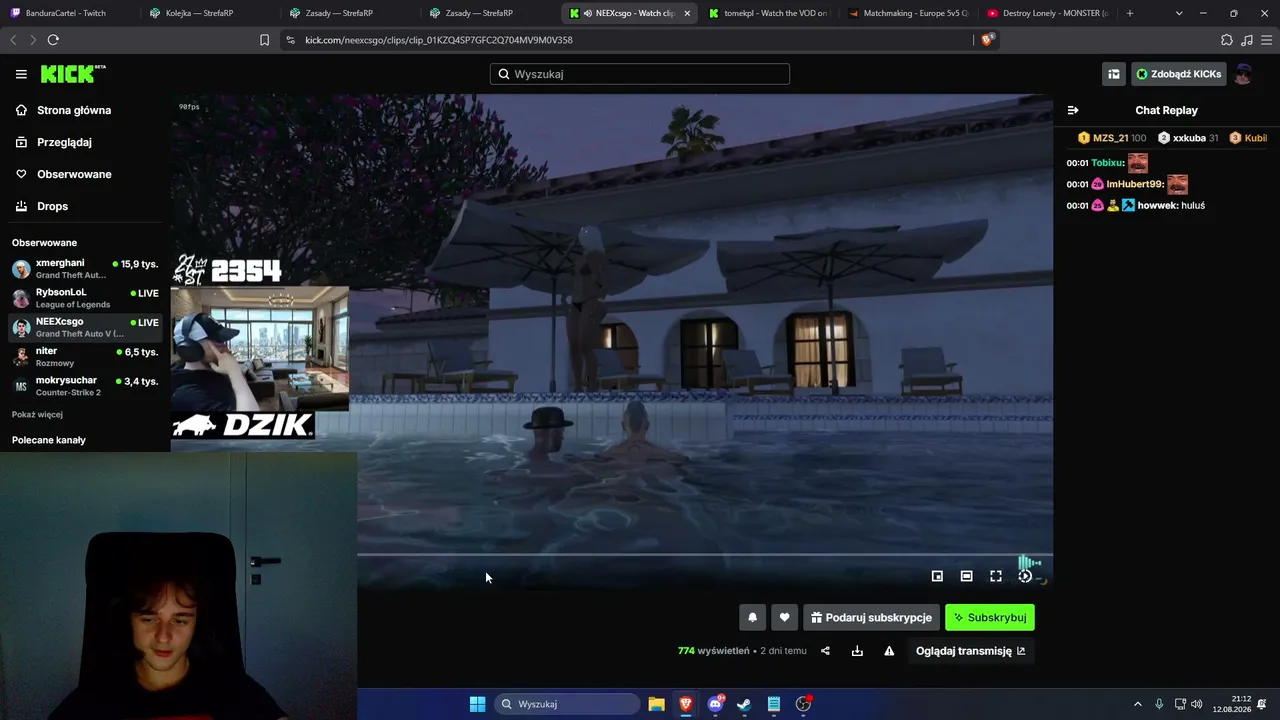Open the playback settings icon in player
The width and height of the screenshot is (1280, 720).
(x=1025, y=576)
